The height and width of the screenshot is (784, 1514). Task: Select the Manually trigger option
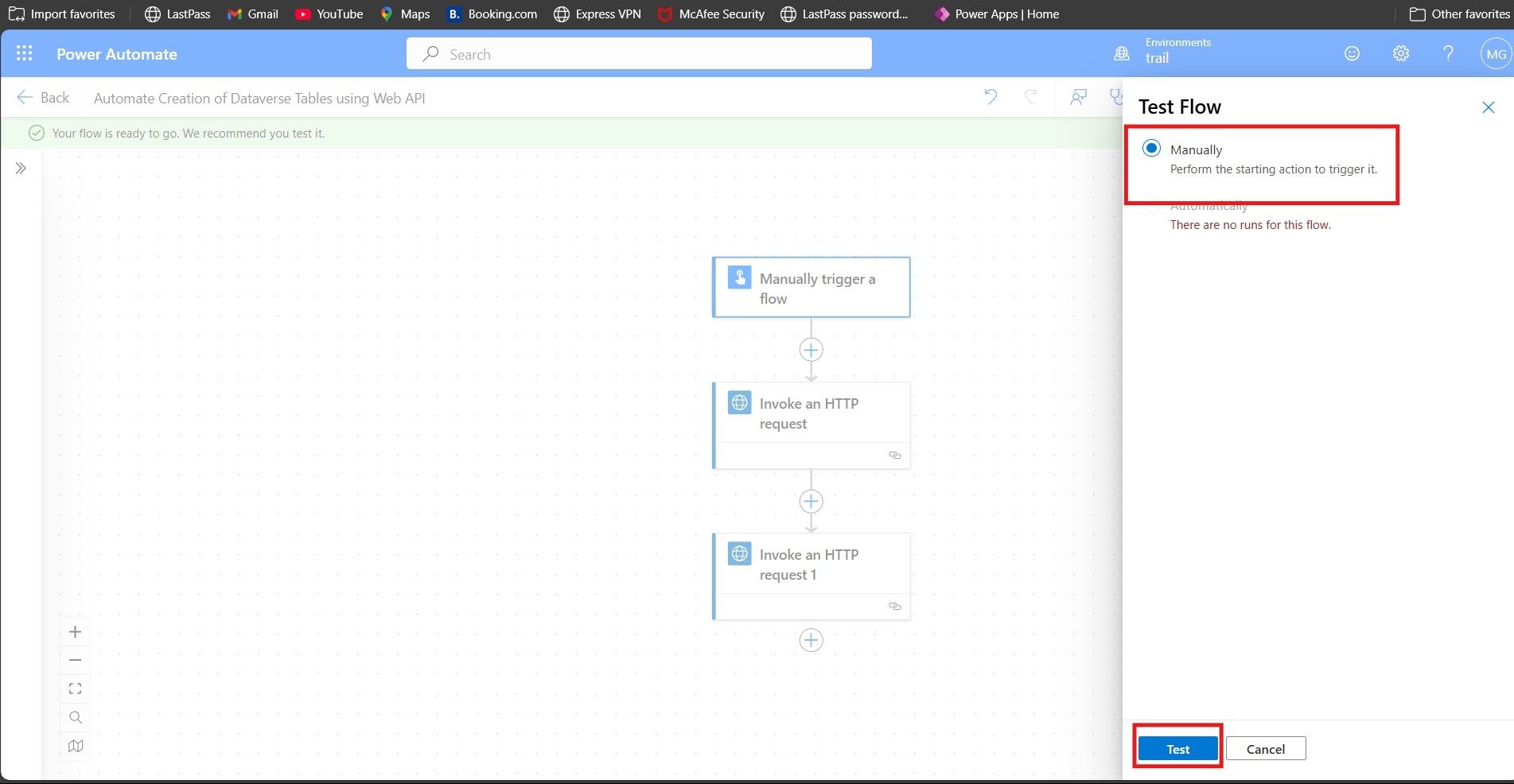coord(1151,148)
